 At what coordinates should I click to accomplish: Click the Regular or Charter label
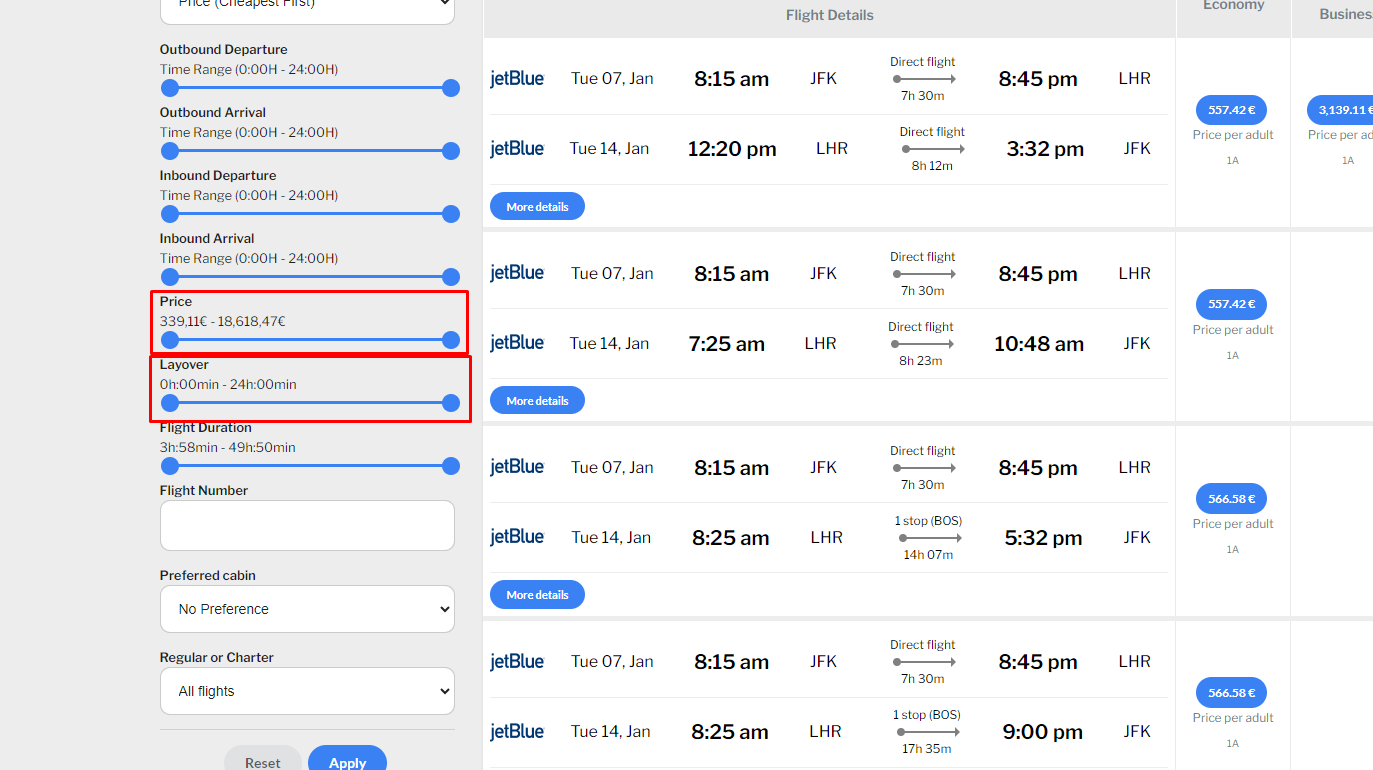(217, 657)
